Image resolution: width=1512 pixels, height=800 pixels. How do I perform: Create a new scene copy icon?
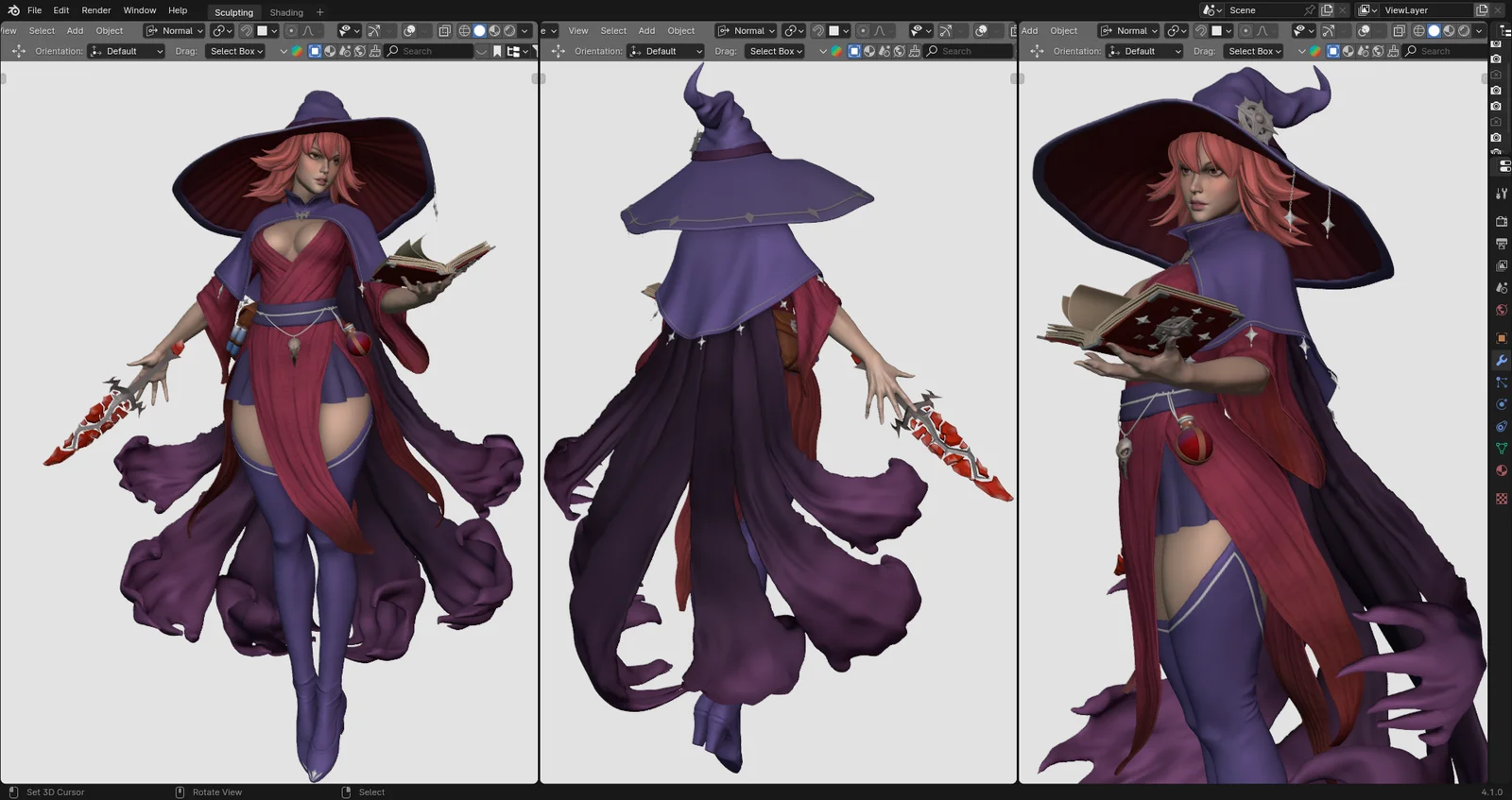pyautogui.click(x=1327, y=10)
